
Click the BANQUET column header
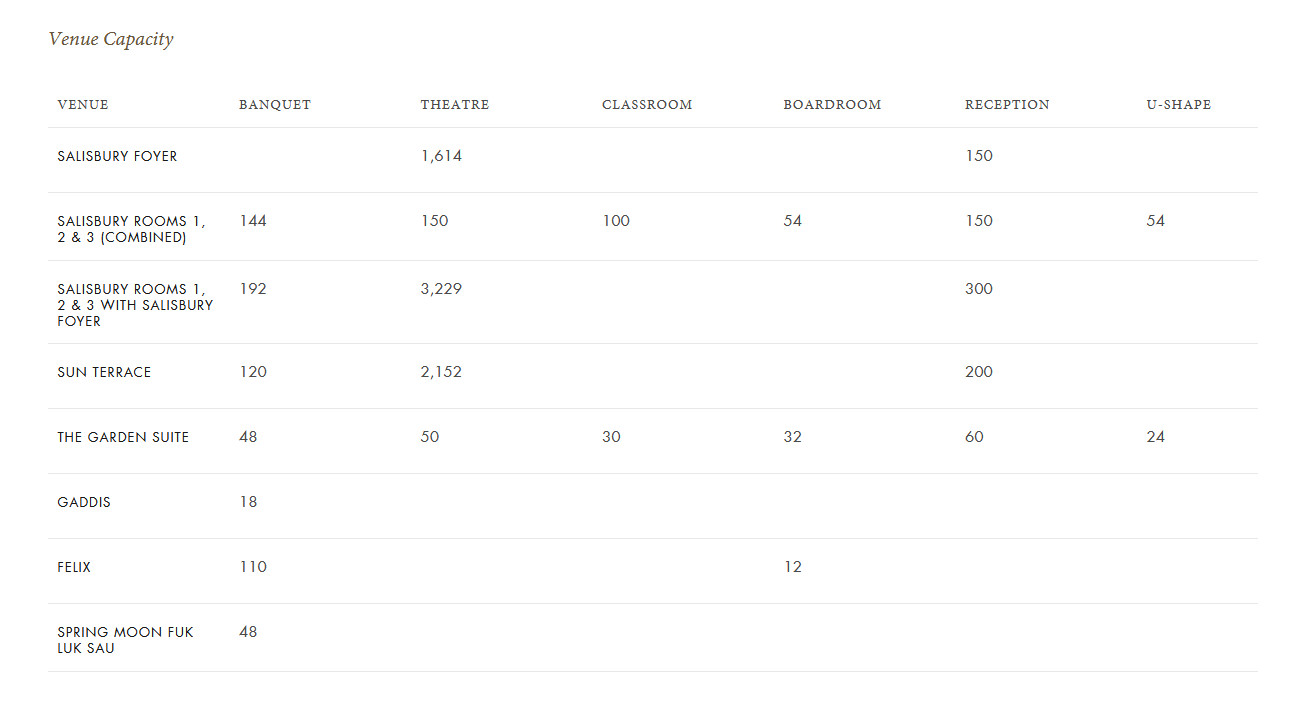point(275,105)
